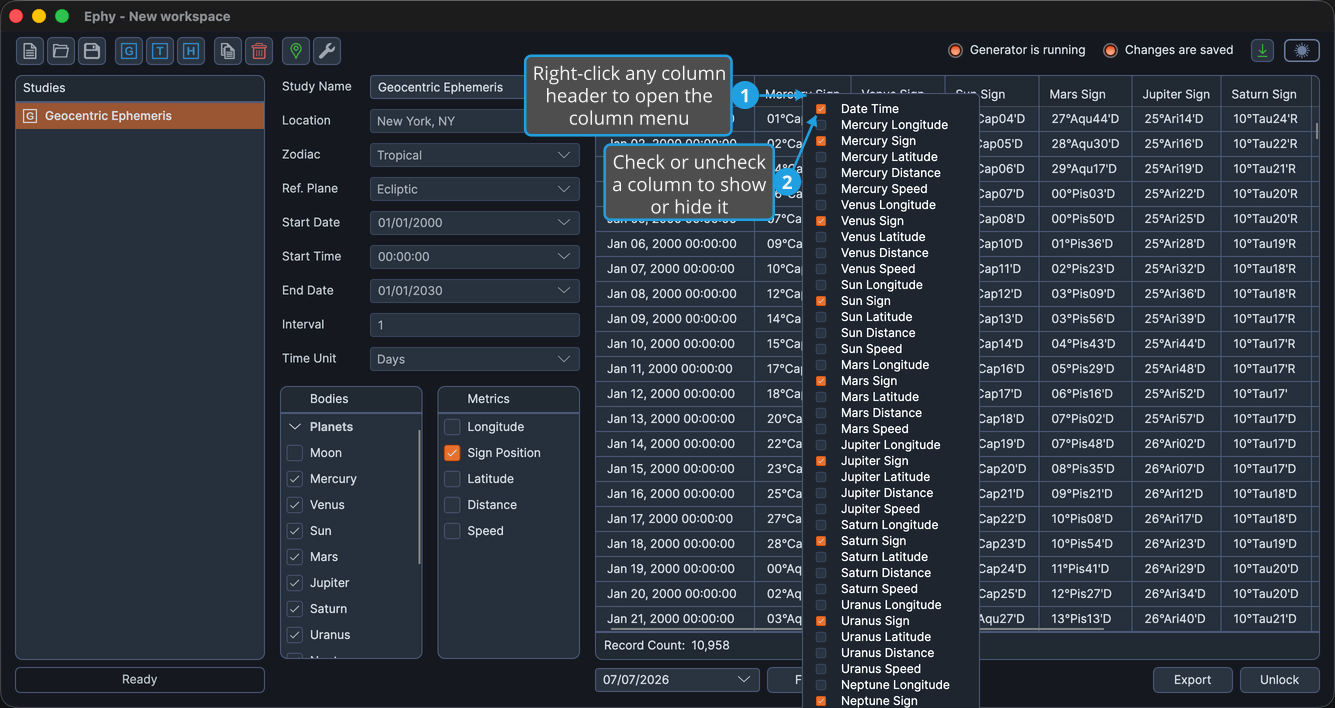The image size is (1335, 708).
Task: Show the Sun Distance column
Action: (x=821, y=333)
